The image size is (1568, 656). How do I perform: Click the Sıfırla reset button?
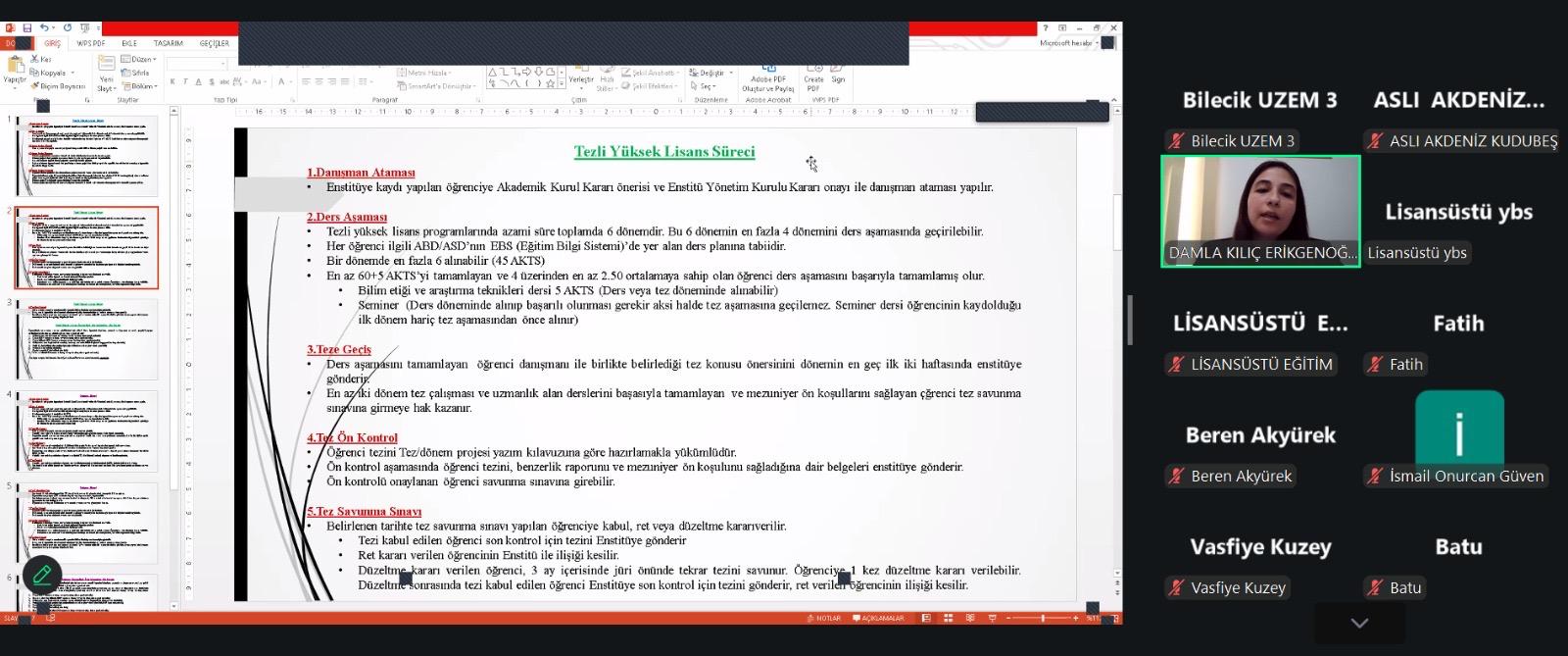[136, 73]
